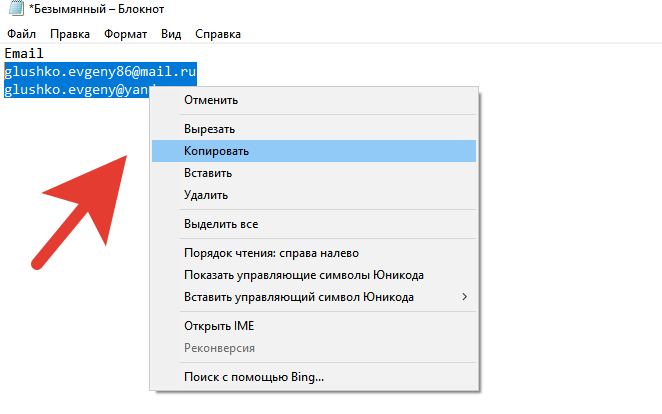Toggle Показать управляющие символы Юникода
The image size is (662, 414).
[303, 275]
